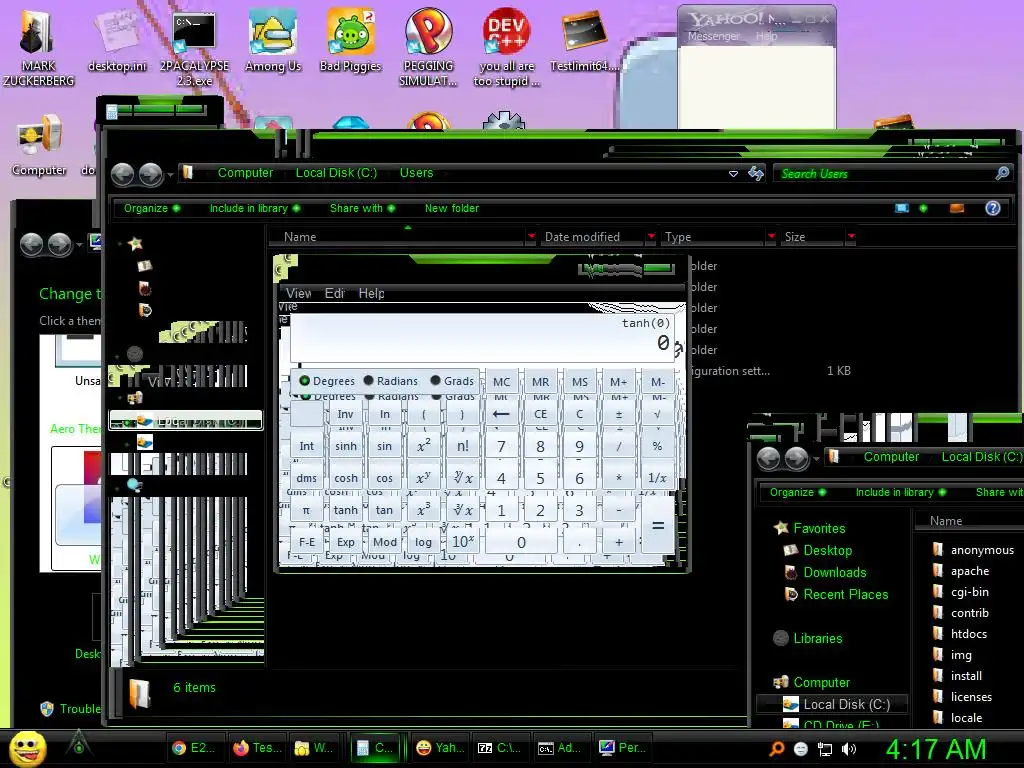This screenshot has height=768, width=1024.
Task: Open the Calculator Help menu
Action: click(371, 293)
